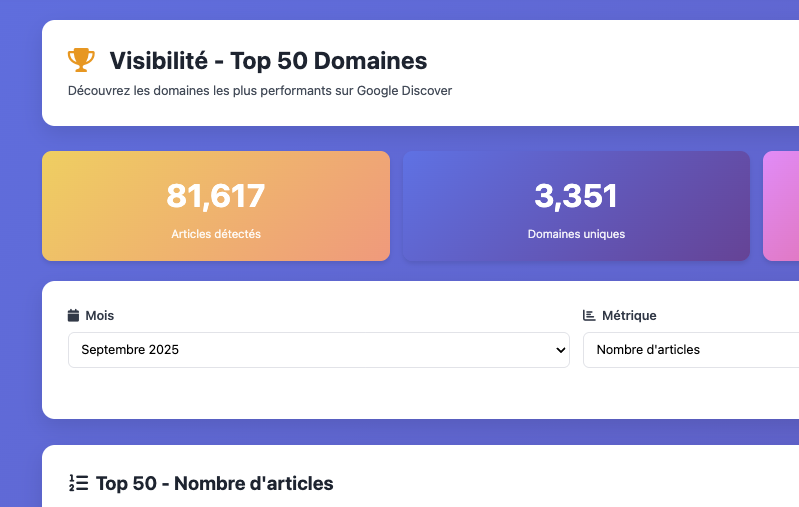Screen dimensions: 799x507
Task: Click the 3,351 Domaines uniques card
Action: coord(576,206)
